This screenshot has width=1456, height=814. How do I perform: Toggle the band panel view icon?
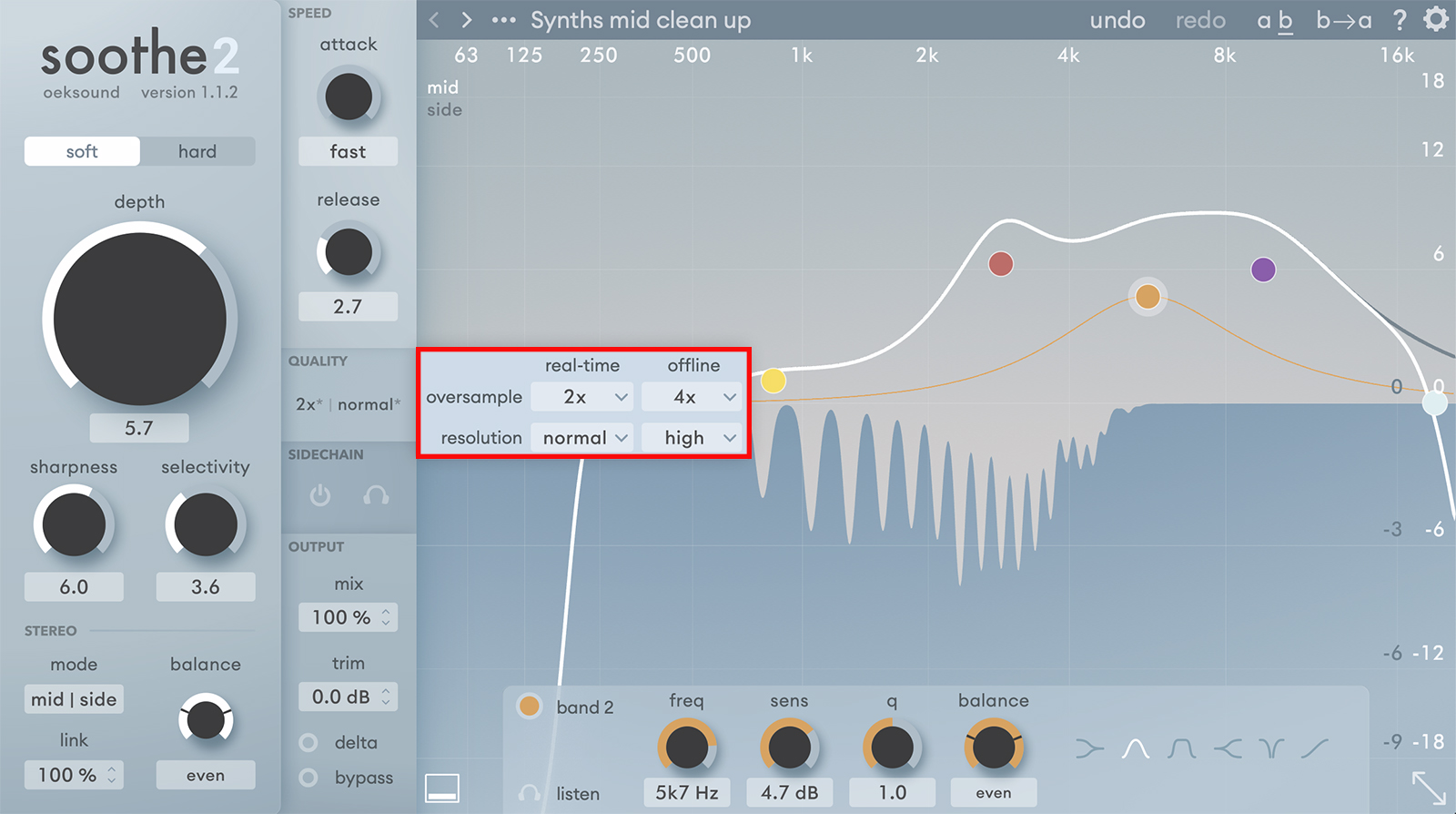pyautogui.click(x=442, y=789)
